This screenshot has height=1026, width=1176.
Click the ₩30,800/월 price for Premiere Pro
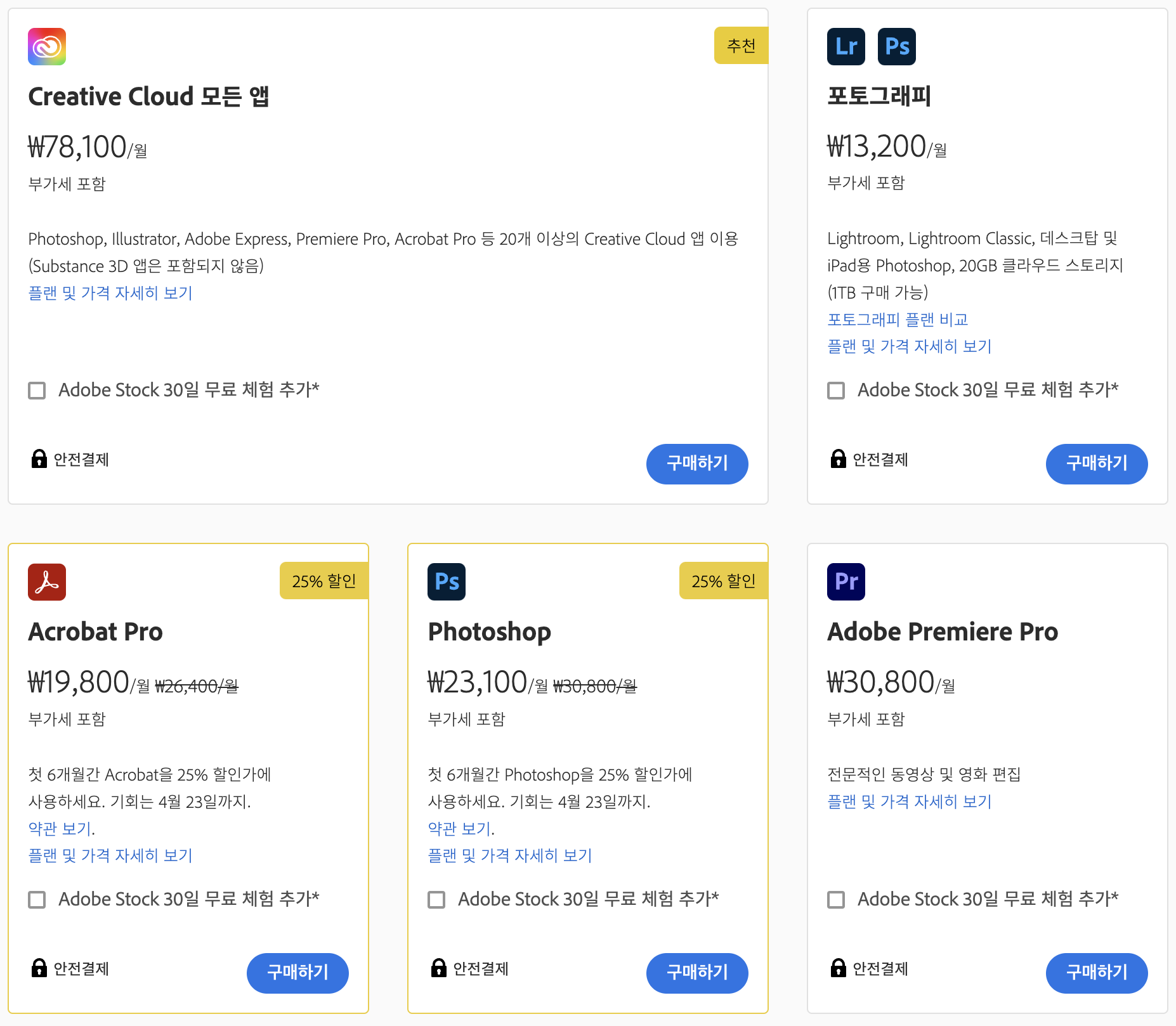tap(891, 682)
